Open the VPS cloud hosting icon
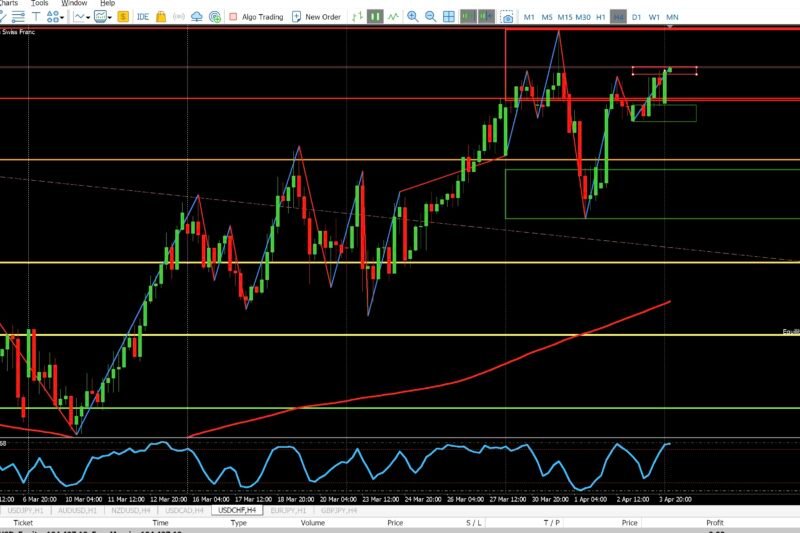Image resolution: width=800 pixels, height=533 pixels. pyautogui.click(x=196, y=17)
